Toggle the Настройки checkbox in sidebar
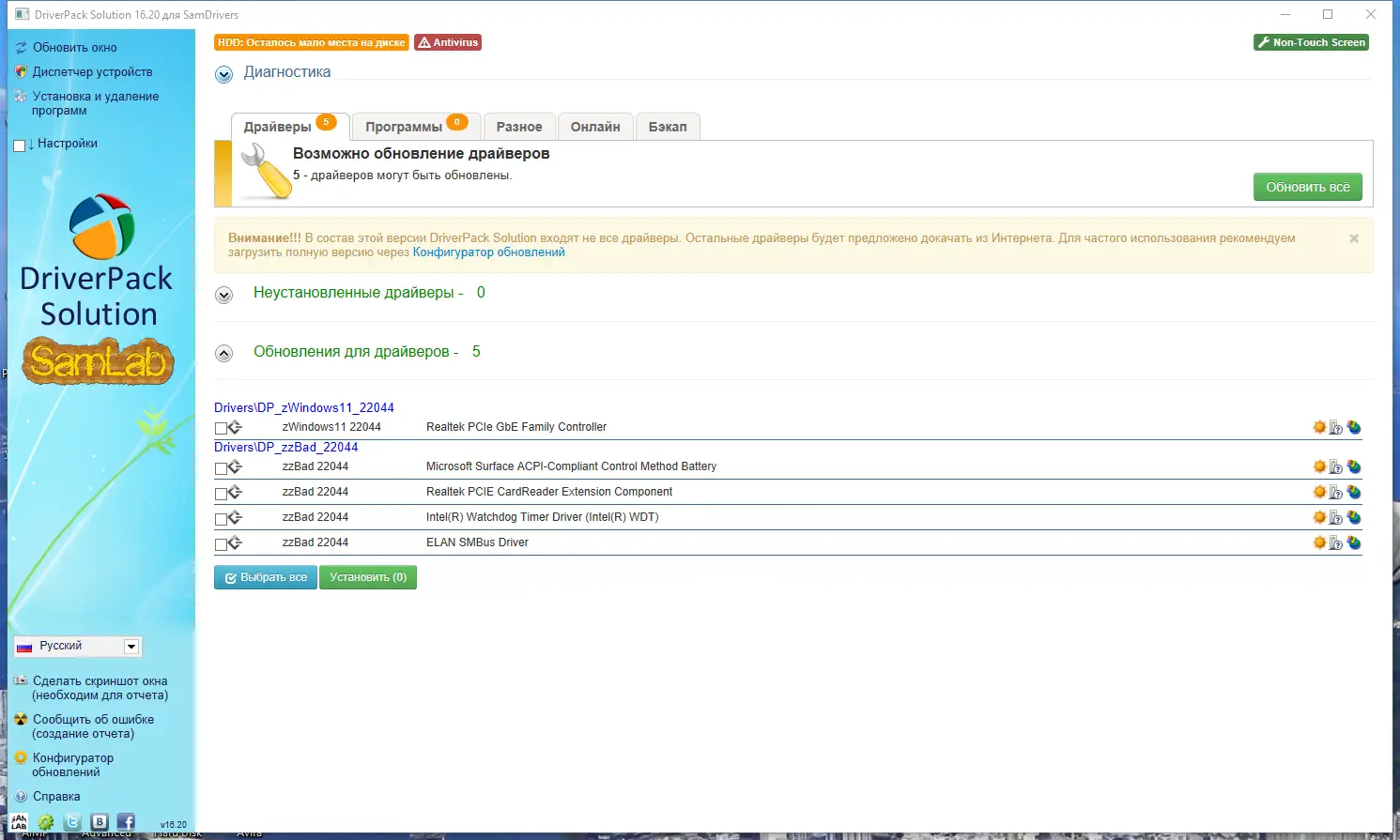Viewport: 1400px width, 840px height. (20, 145)
